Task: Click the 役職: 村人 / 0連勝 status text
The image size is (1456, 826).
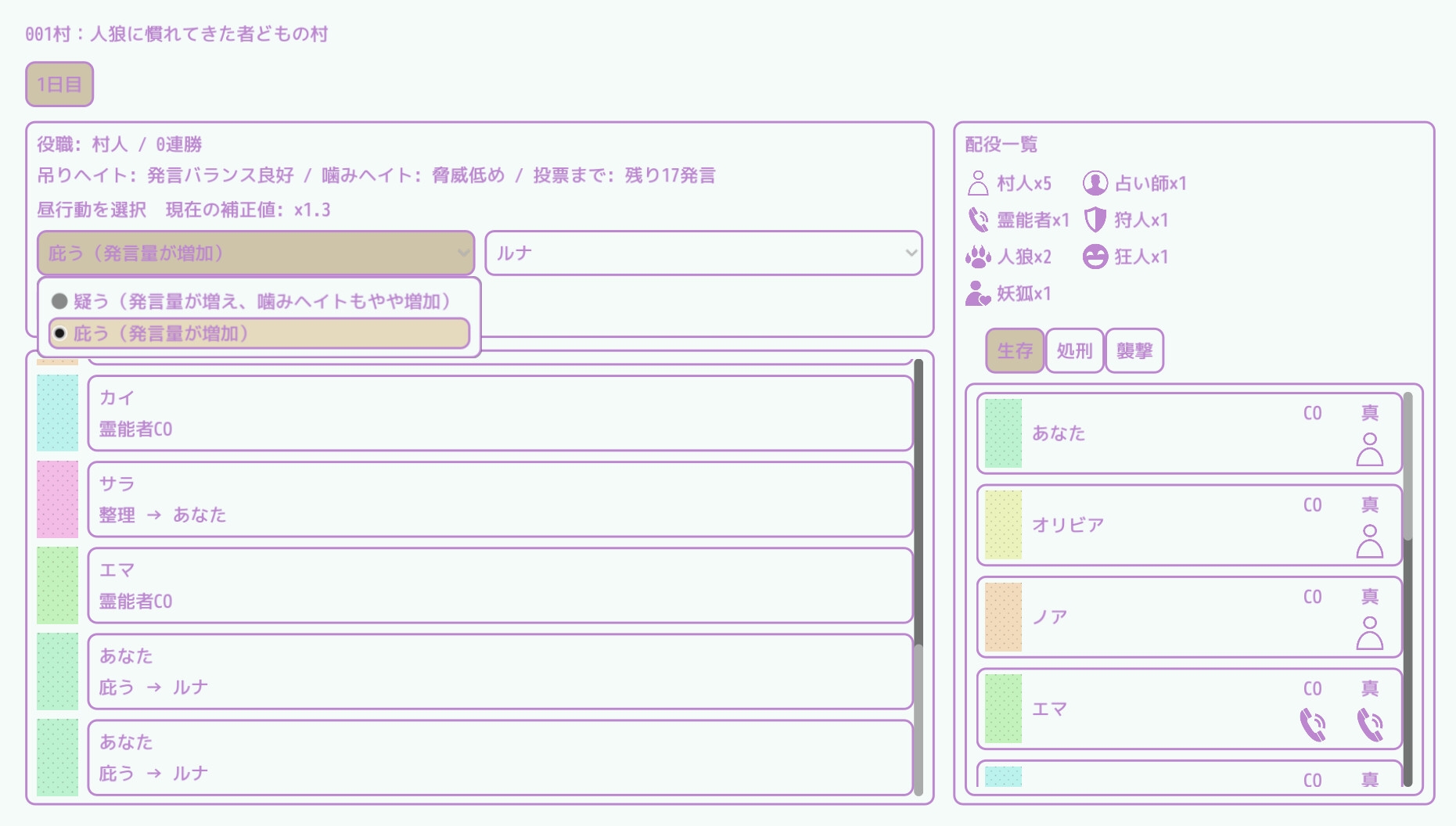Action: [120, 144]
